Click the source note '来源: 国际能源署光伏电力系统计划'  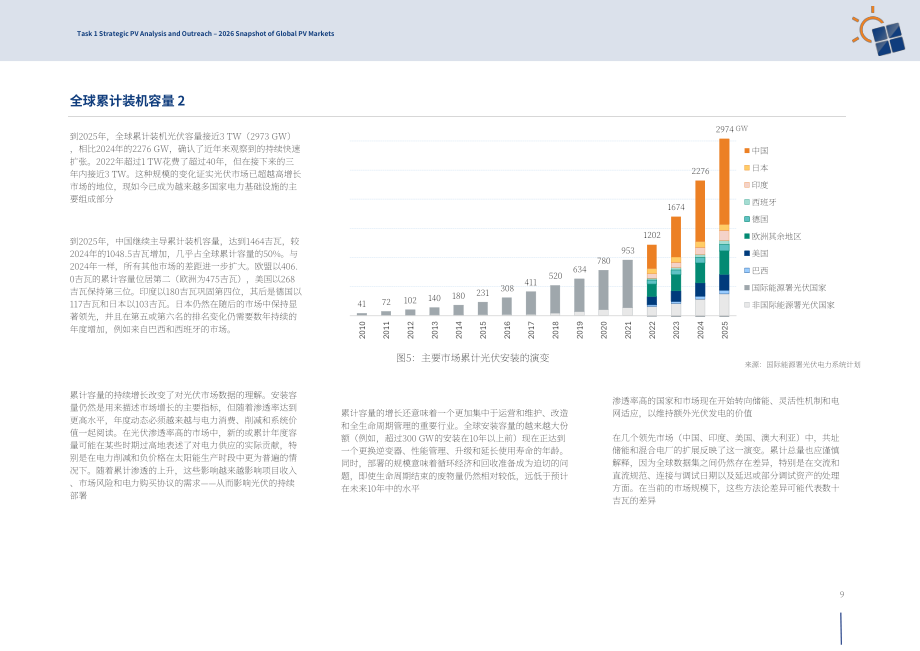[x=803, y=365]
